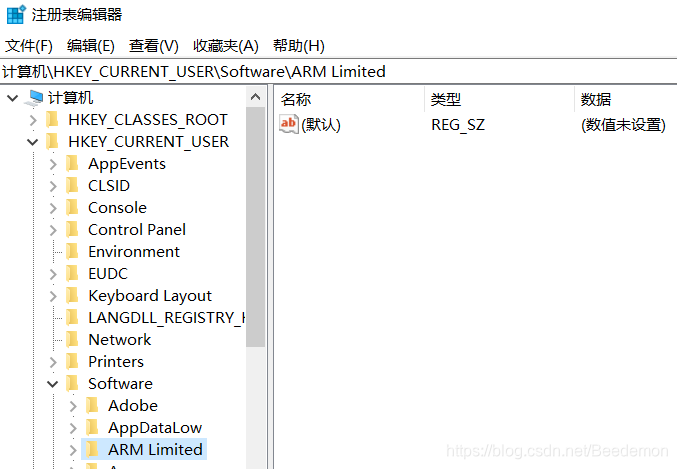Select the HKEY_CLASSES_ROOT tree item
The width and height of the screenshot is (677, 469).
(148, 120)
